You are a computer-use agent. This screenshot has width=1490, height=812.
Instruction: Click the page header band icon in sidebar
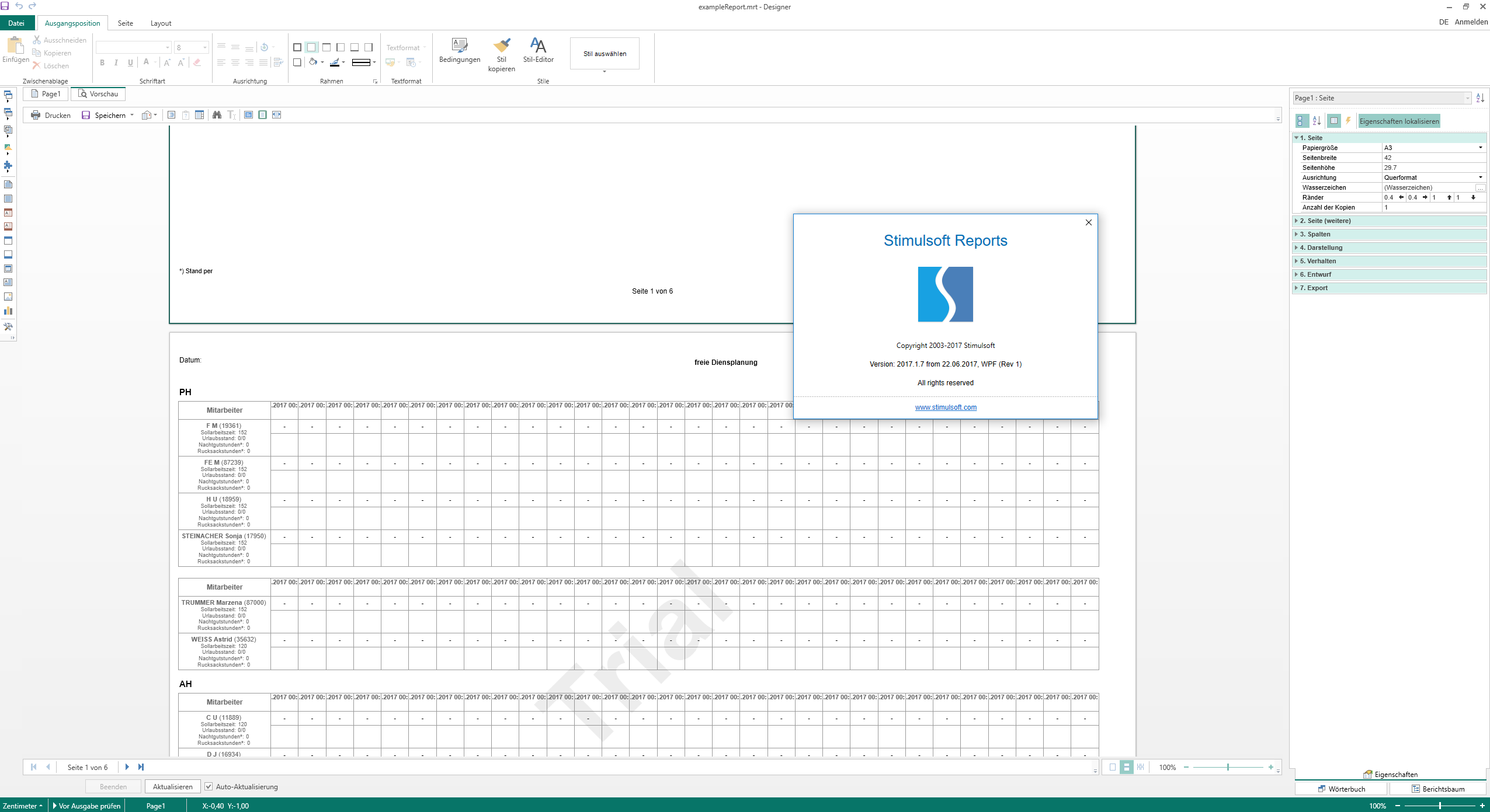[8, 241]
